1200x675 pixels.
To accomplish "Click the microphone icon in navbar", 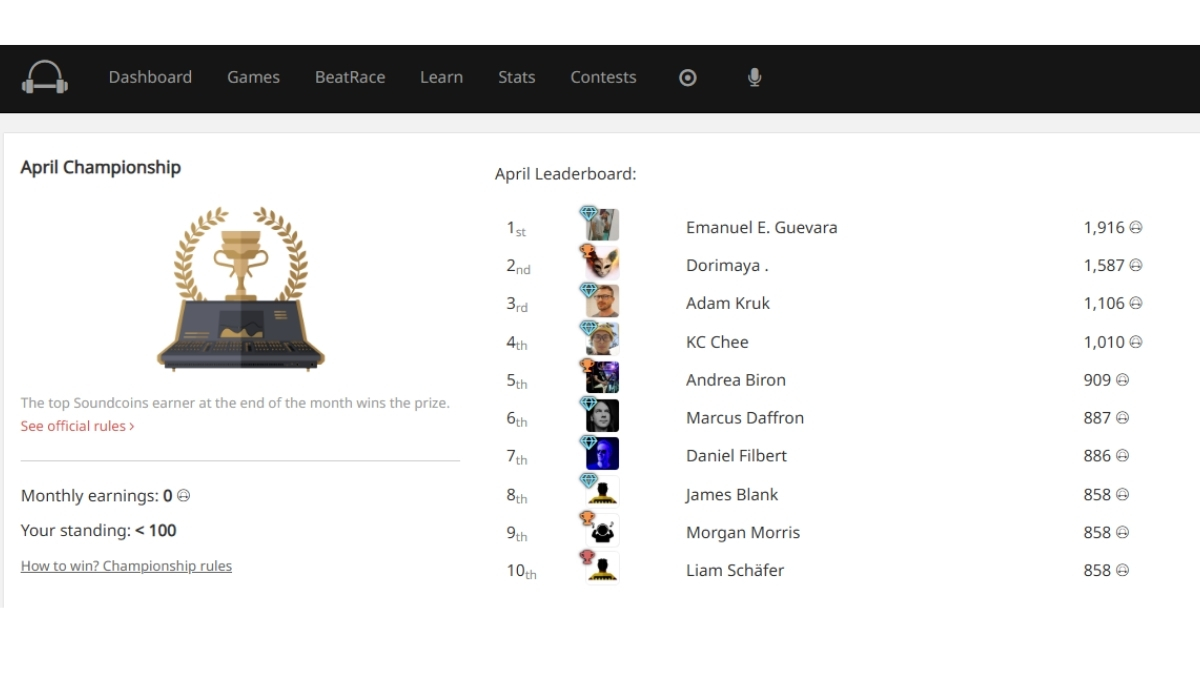I will click(755, 78).
